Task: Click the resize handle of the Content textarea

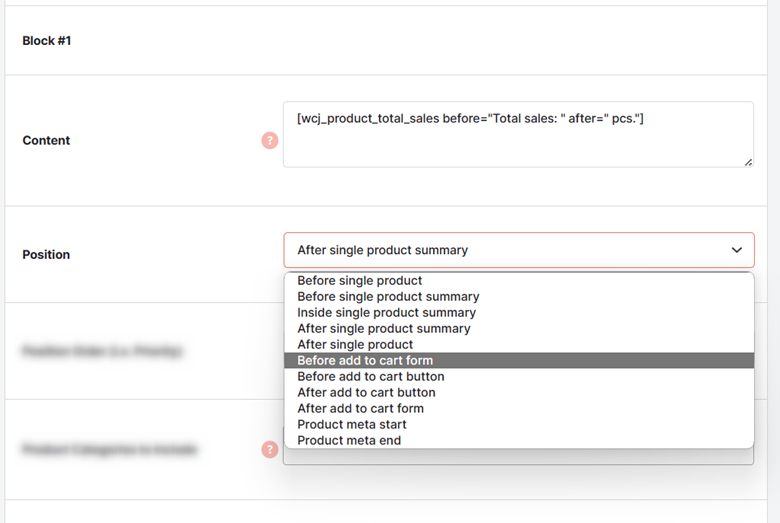Action: tap(748, 162)
